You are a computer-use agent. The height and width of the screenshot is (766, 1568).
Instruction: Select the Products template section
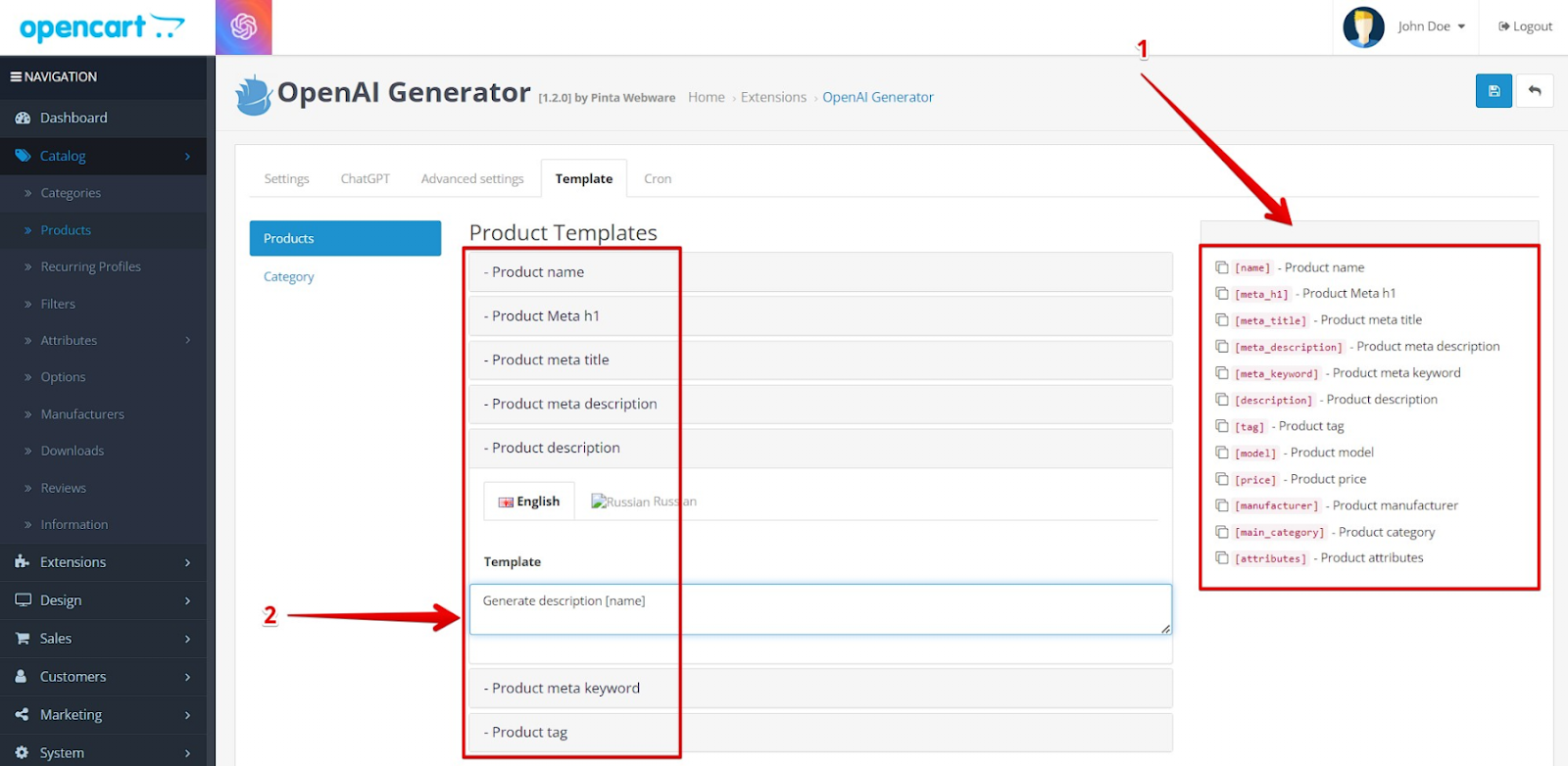345,238
